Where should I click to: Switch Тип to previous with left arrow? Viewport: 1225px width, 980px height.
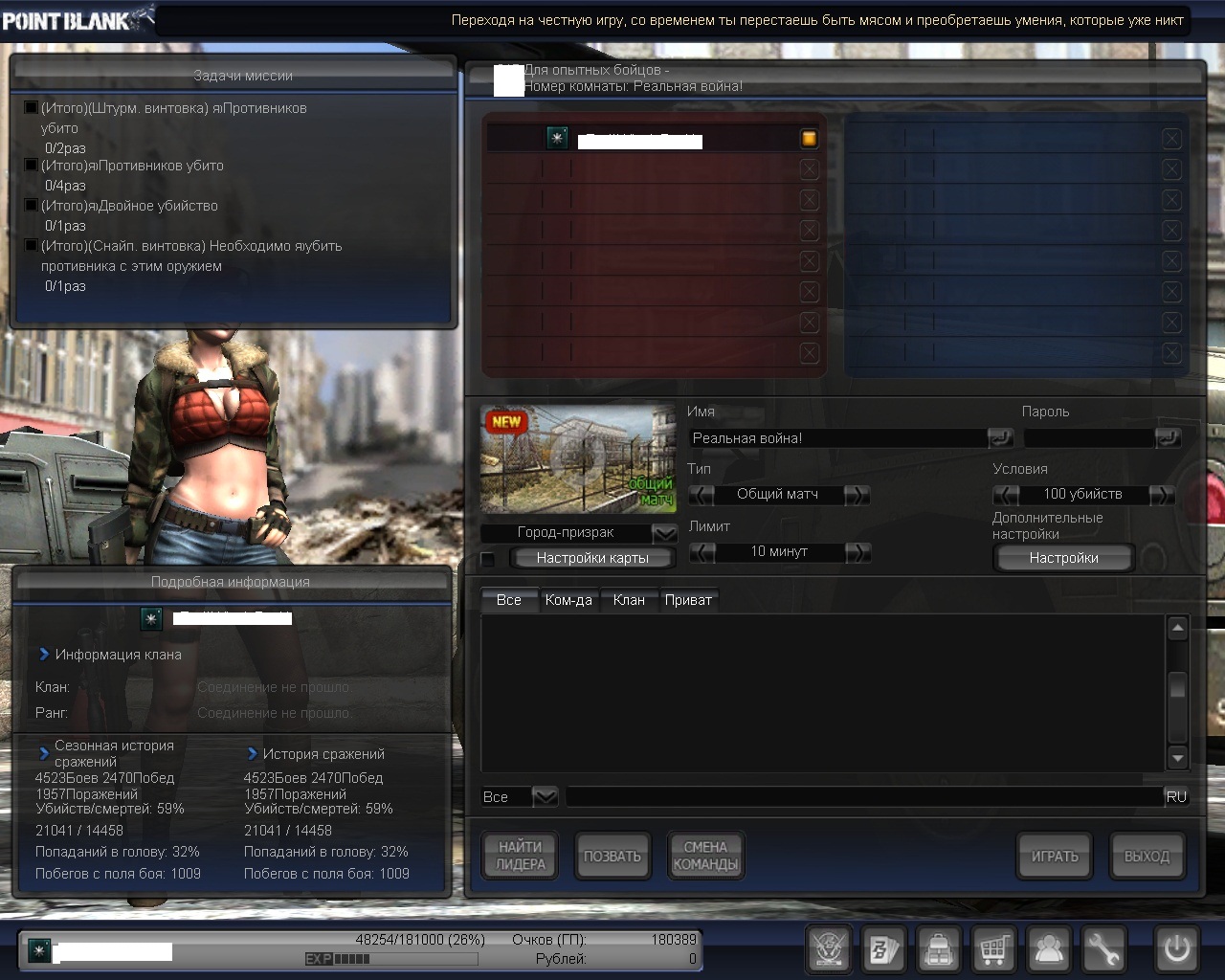[x=702, y=495]
